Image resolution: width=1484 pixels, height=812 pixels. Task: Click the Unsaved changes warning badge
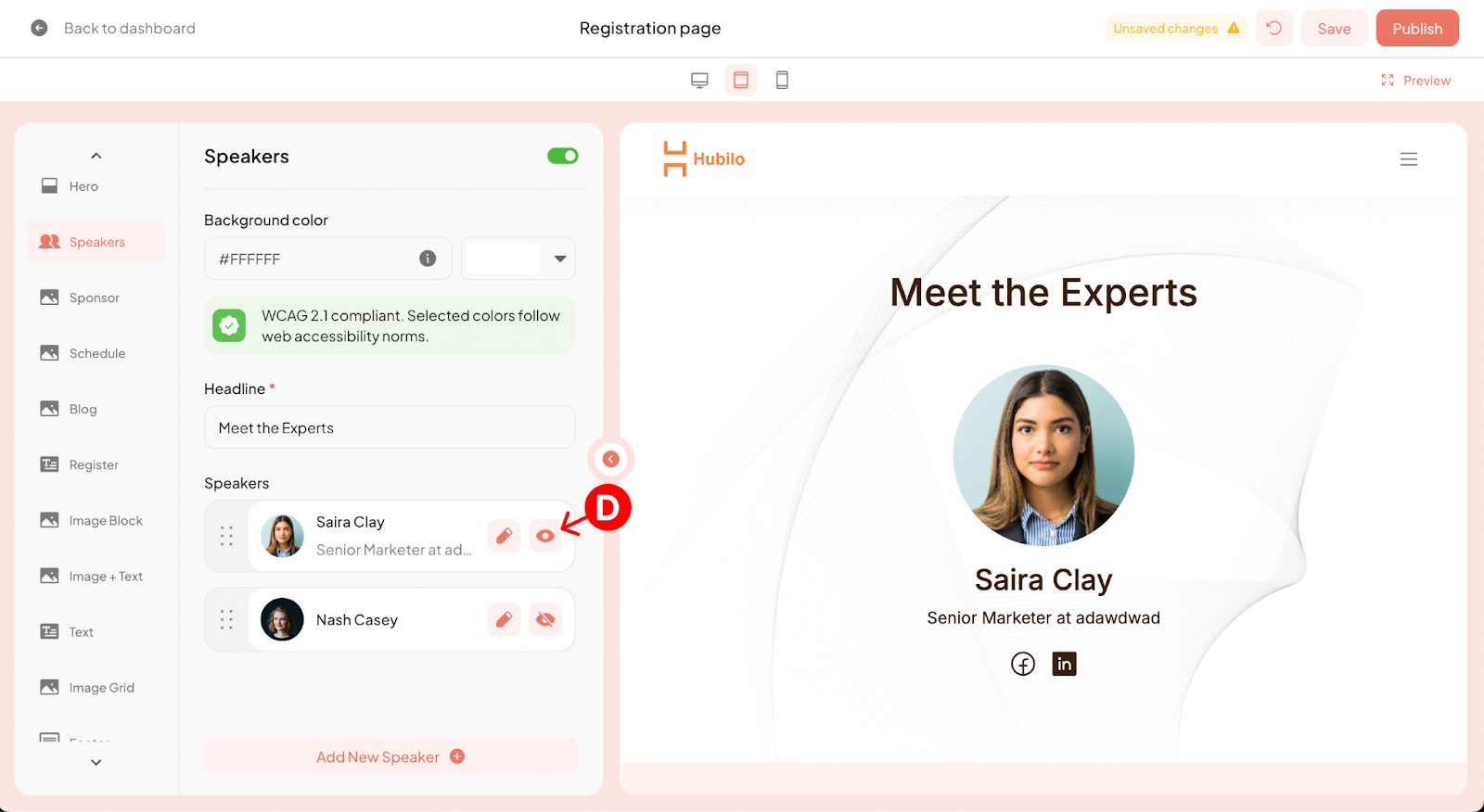point(1176,28)
